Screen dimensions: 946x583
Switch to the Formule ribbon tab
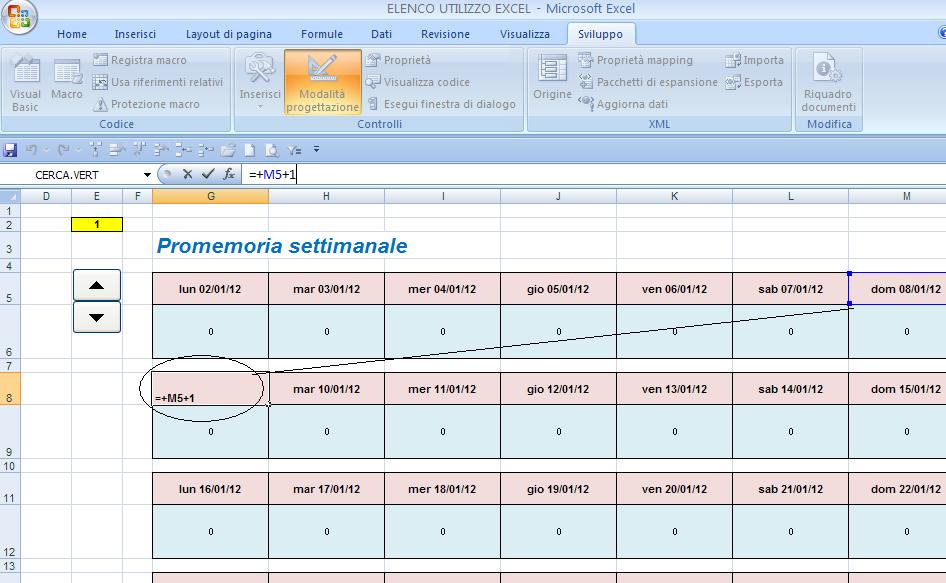click(x=321, y=33)
